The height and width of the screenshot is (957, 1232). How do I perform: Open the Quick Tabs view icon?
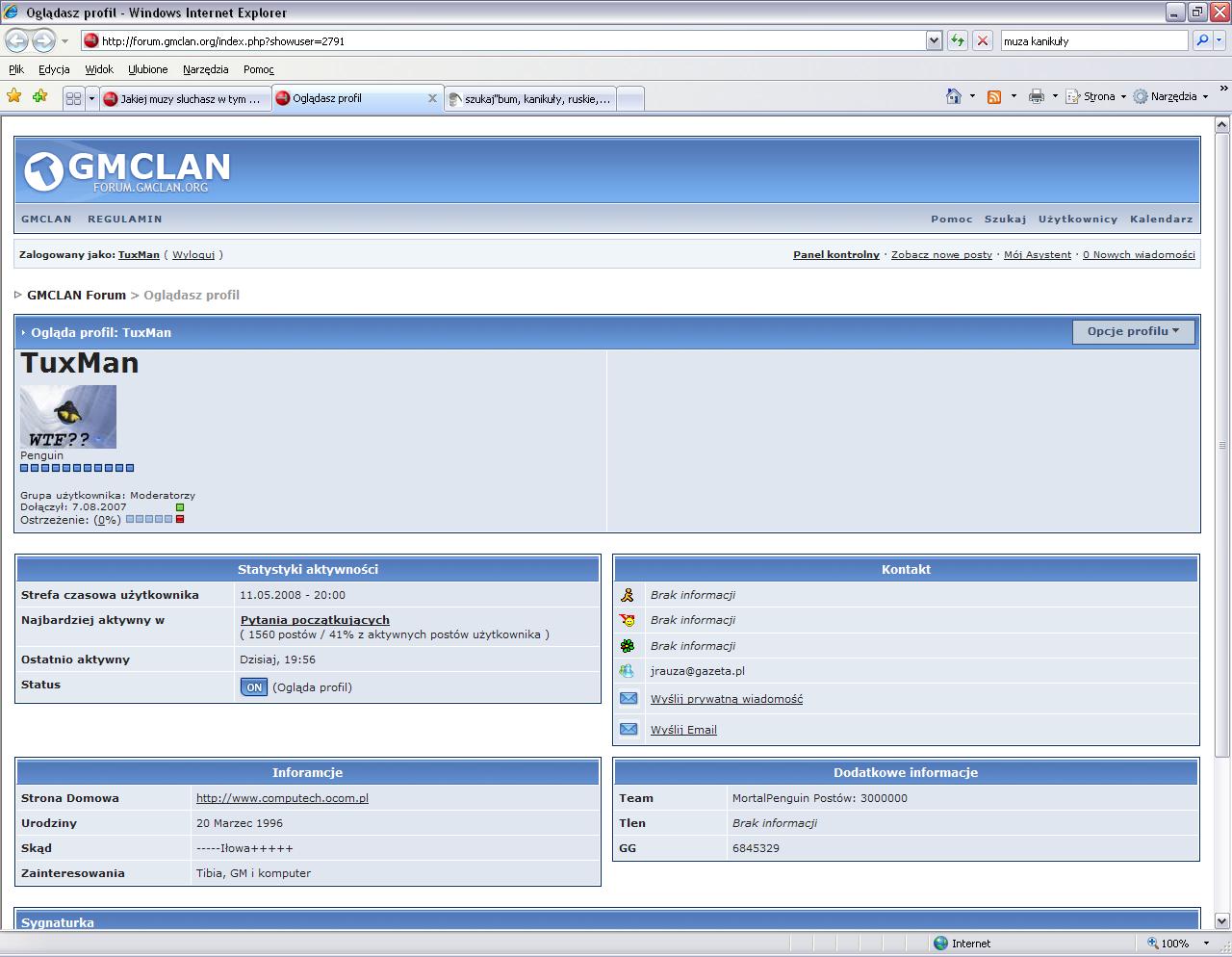73,98
